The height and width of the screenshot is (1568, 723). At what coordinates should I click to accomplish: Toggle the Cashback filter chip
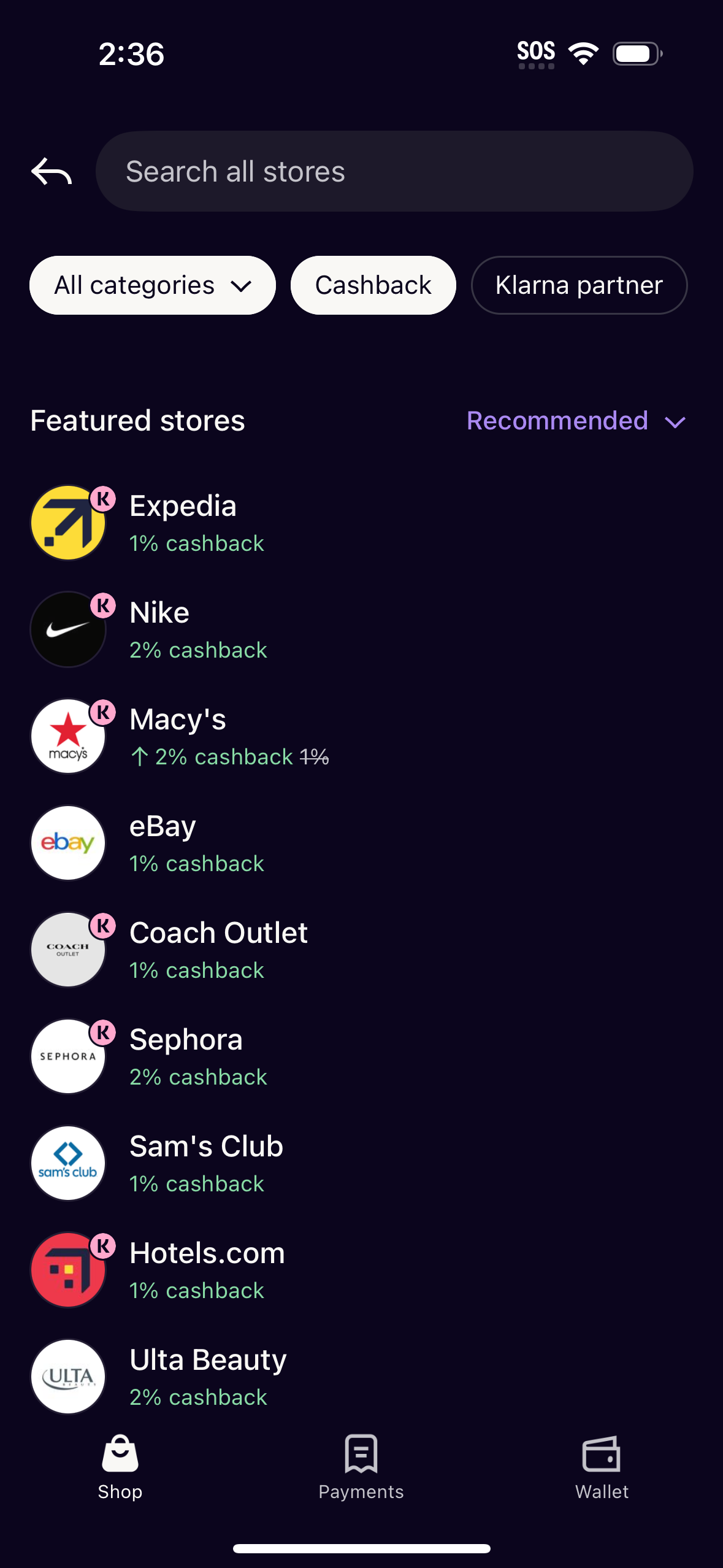point(373,285)
